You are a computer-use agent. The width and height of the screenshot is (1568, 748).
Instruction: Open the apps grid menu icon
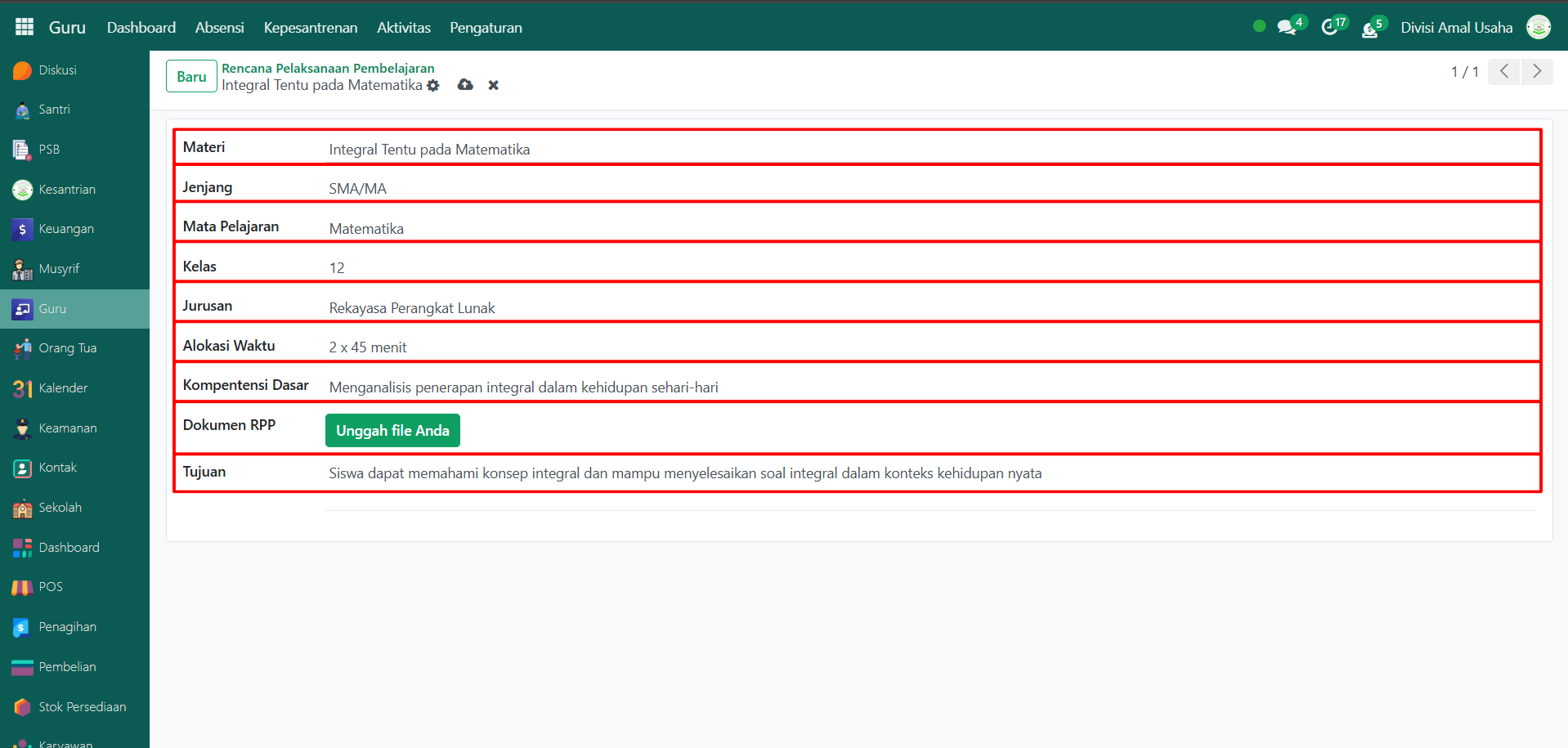25,27
